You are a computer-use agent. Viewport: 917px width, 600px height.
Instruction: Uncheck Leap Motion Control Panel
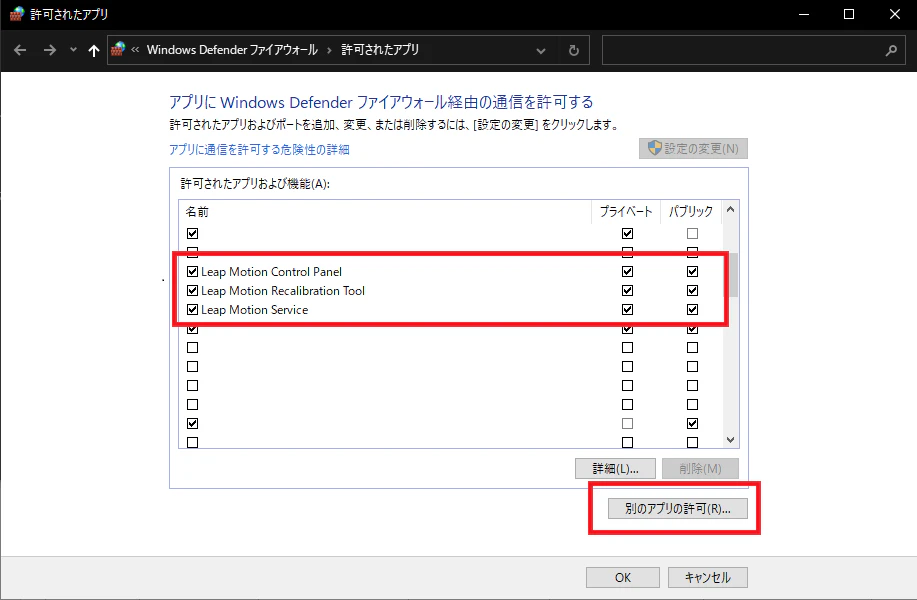[192, 271]
